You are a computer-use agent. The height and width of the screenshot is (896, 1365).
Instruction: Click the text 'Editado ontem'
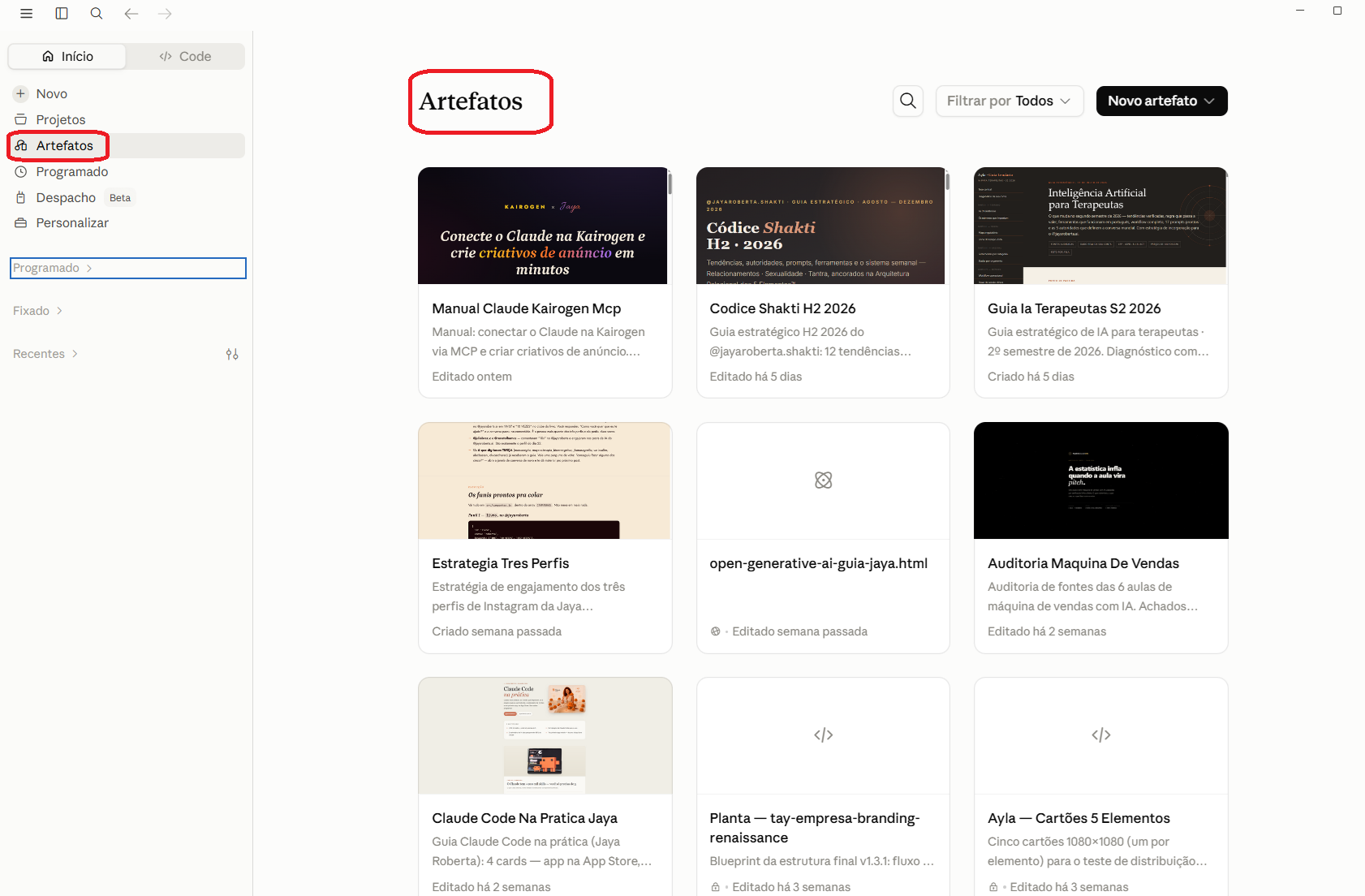[x=472, y=377]
